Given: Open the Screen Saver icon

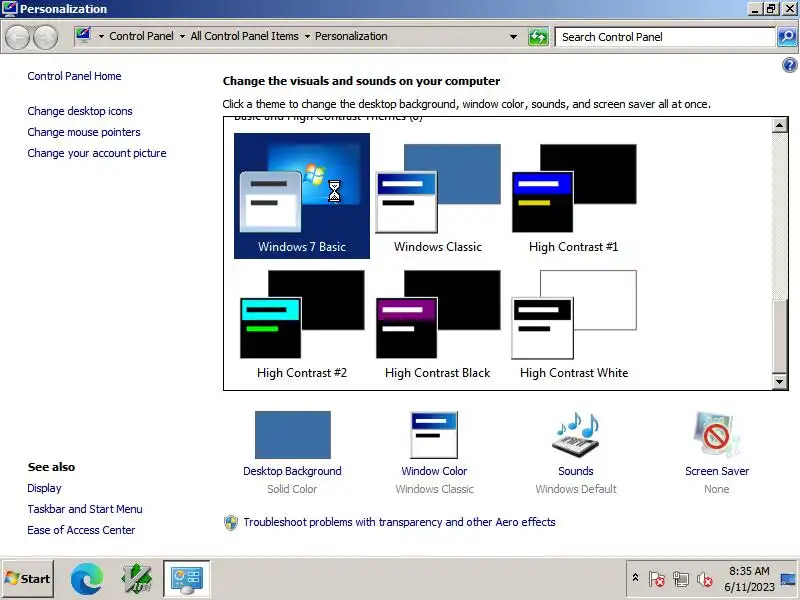Looking at the screenshot, I should coord(717,435).
